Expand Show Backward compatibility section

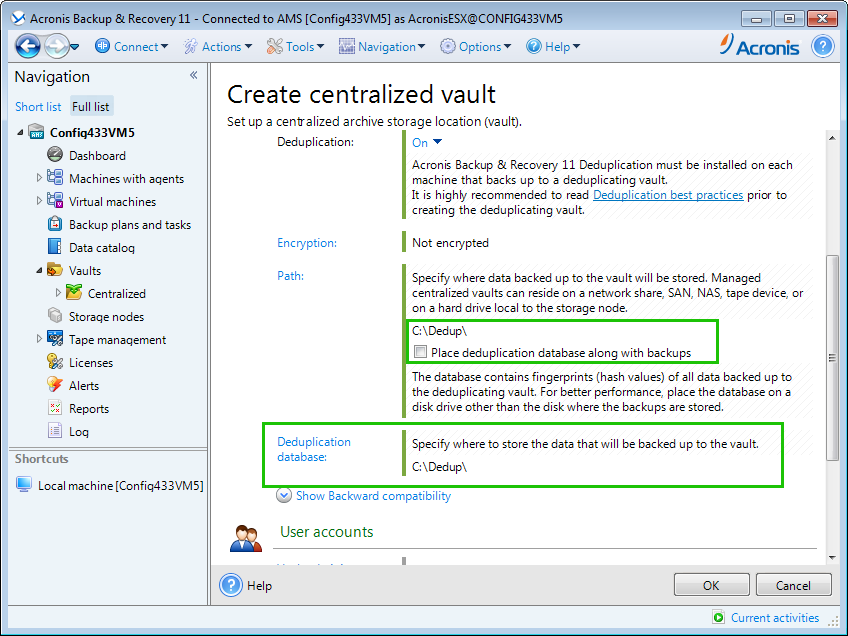coord(363,496)
